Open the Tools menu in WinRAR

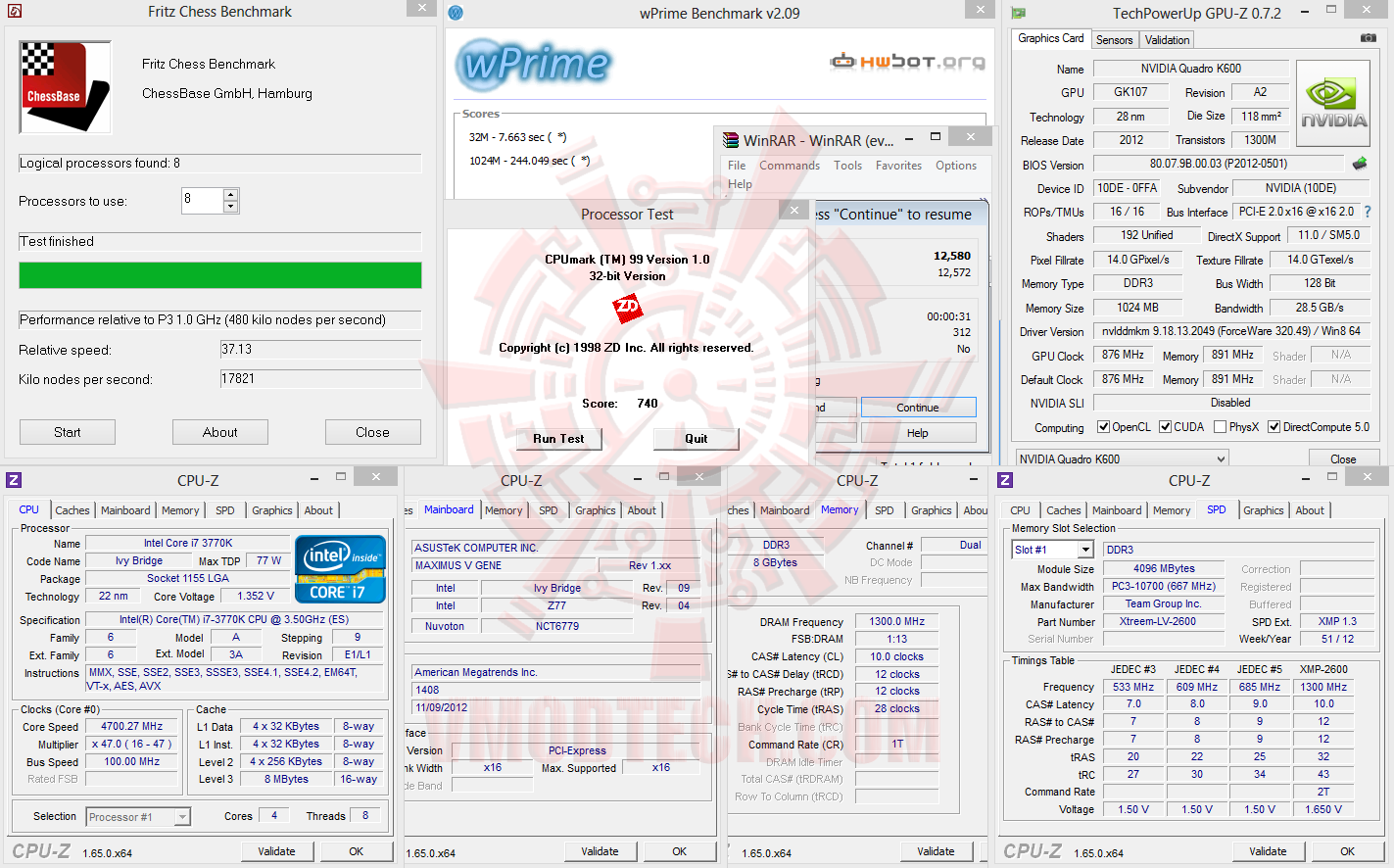[x=848, y=166]
